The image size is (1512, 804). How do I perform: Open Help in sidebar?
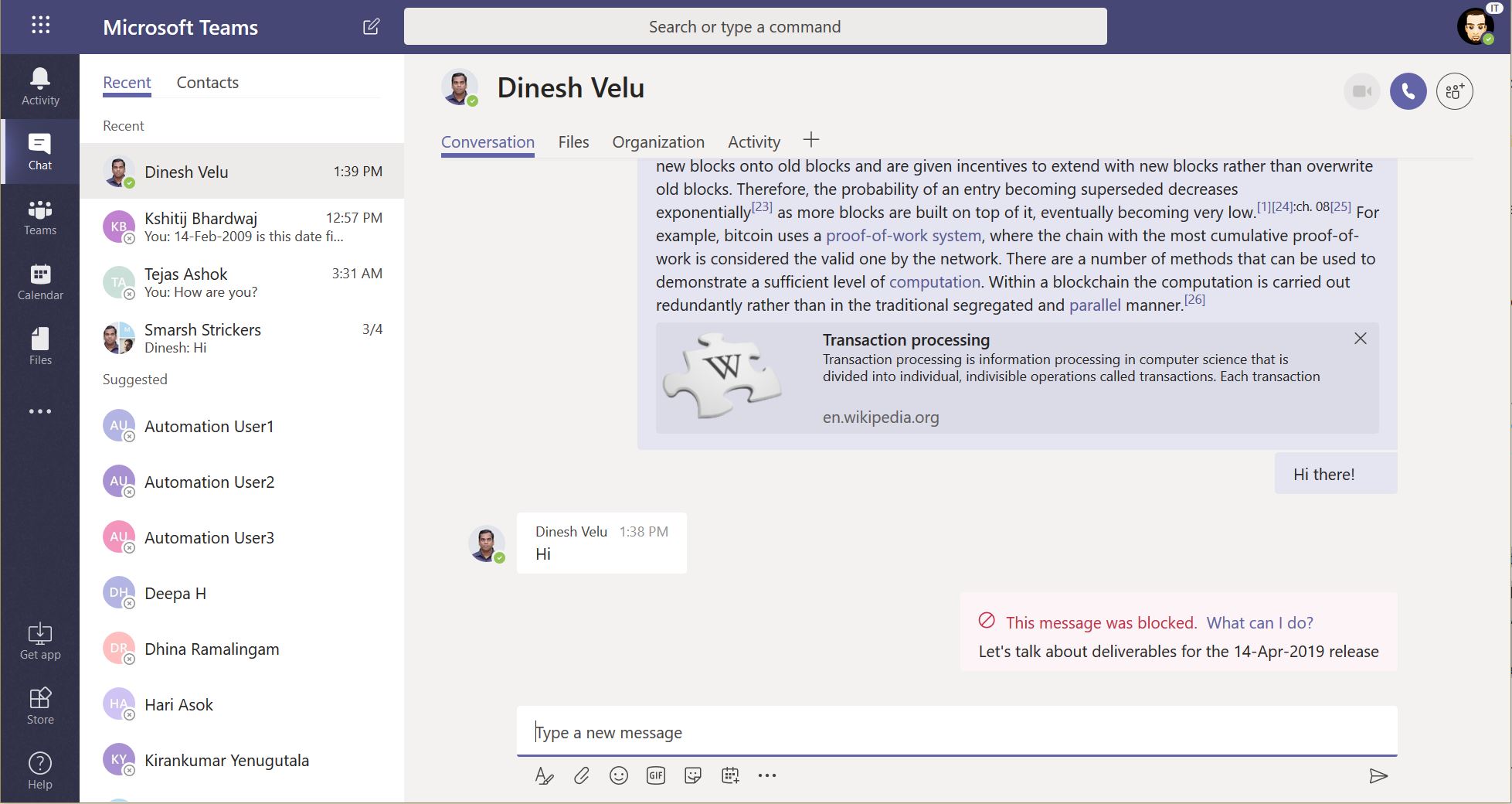coord(40,772)
